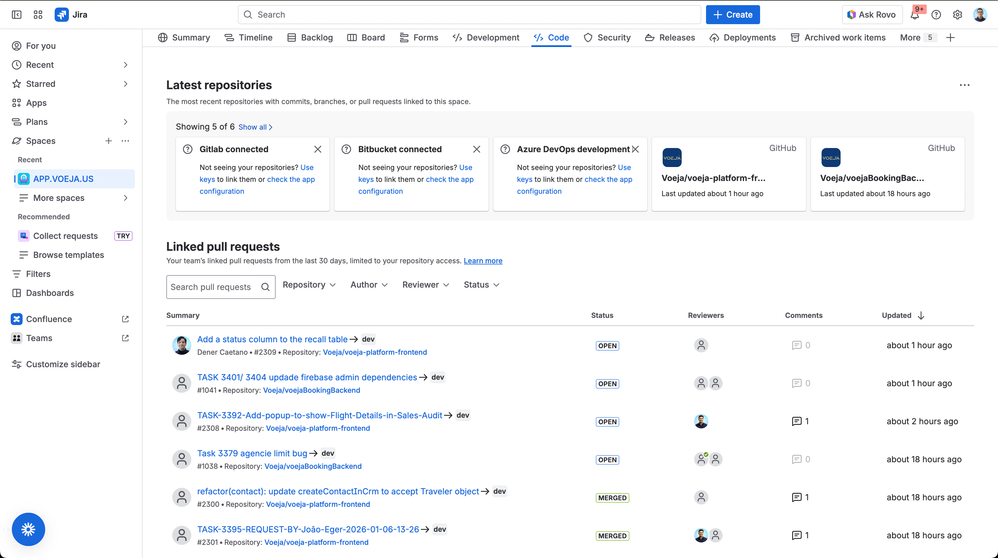The image size is (998, 558).
Task: Open the Security tab
Action: pyautogui.click(x=607, y=38)
